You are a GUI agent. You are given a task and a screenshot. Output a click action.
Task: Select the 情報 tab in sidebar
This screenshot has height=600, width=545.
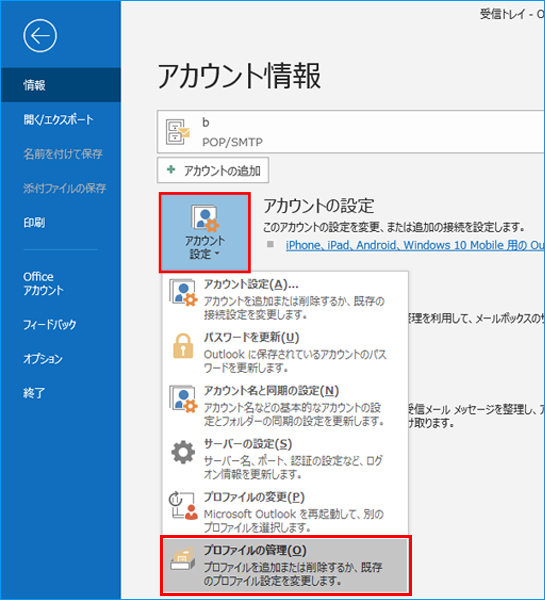coord(60,85)
